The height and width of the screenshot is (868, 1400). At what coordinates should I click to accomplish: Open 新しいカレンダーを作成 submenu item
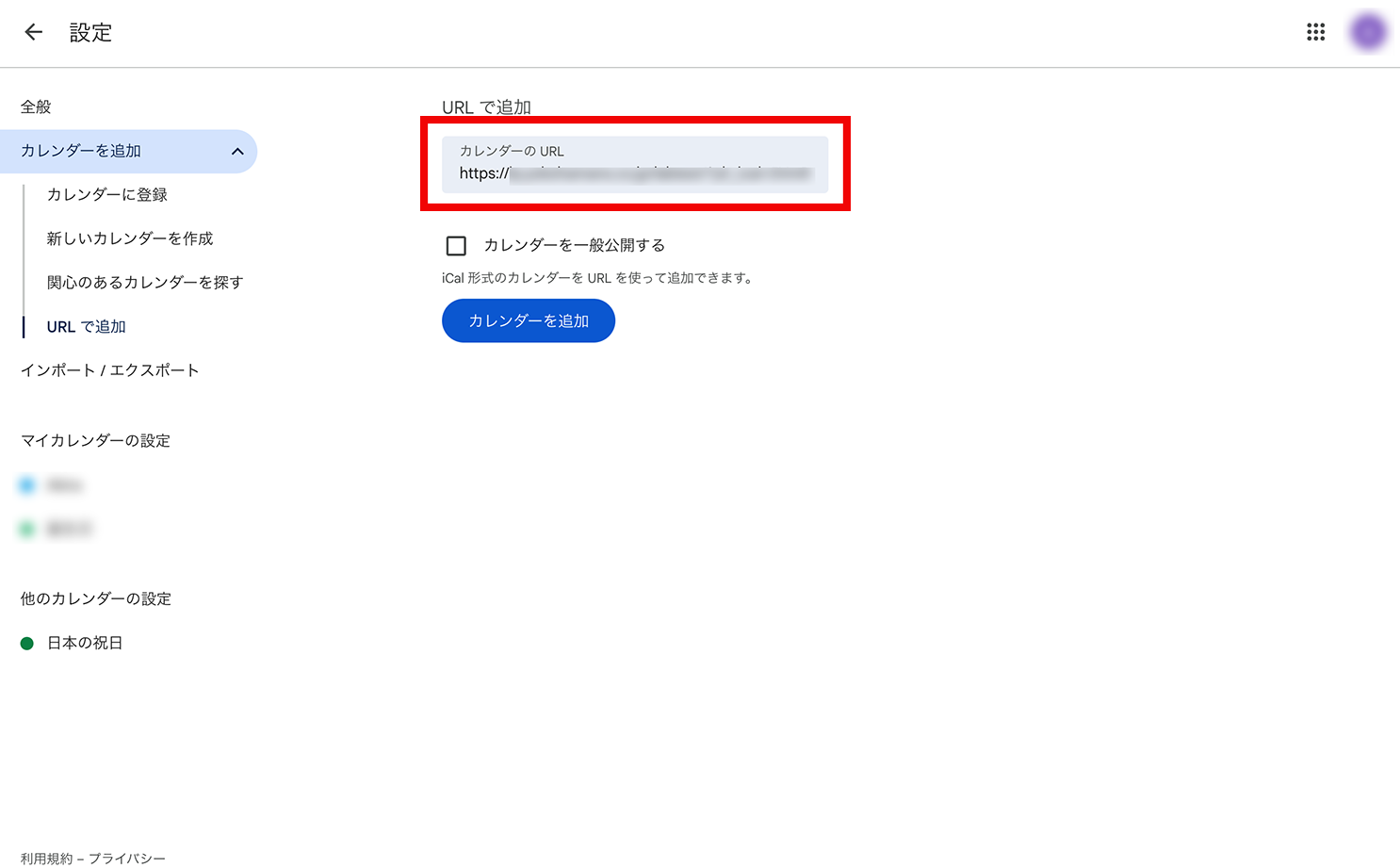coord(130,238)
